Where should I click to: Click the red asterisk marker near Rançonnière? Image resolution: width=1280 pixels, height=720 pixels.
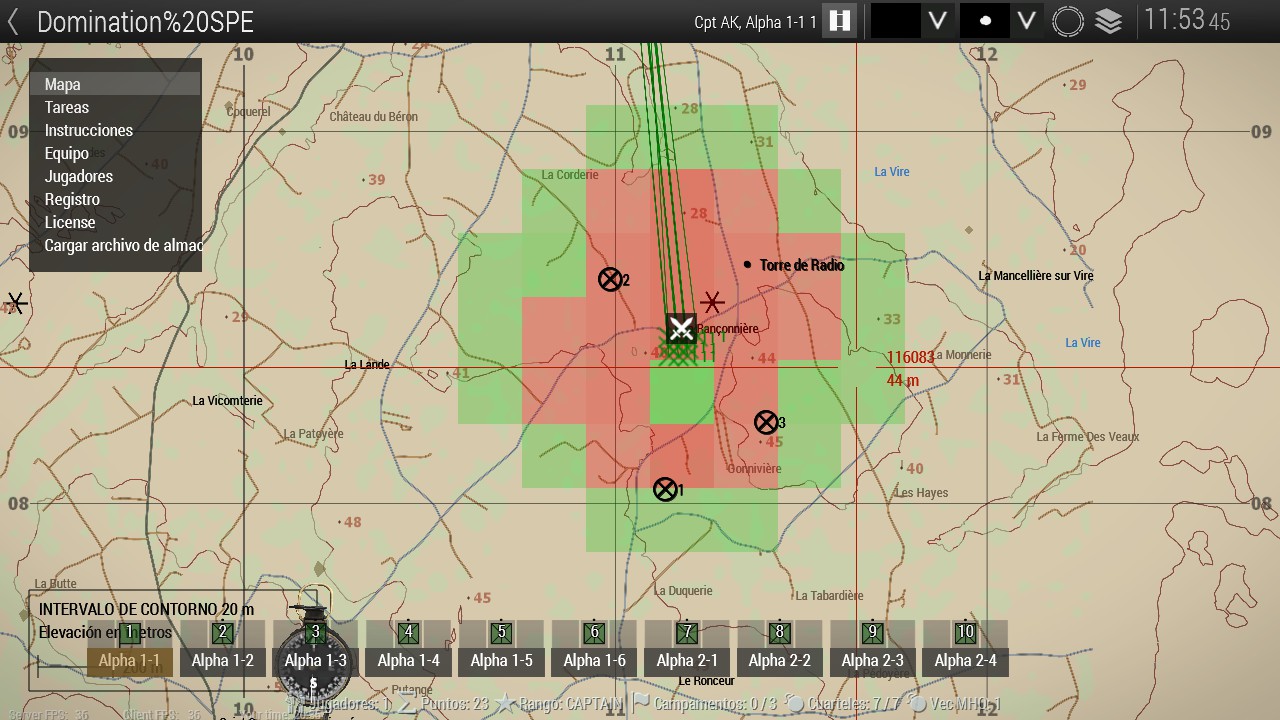pyautogui.click(x=712, y=301)
